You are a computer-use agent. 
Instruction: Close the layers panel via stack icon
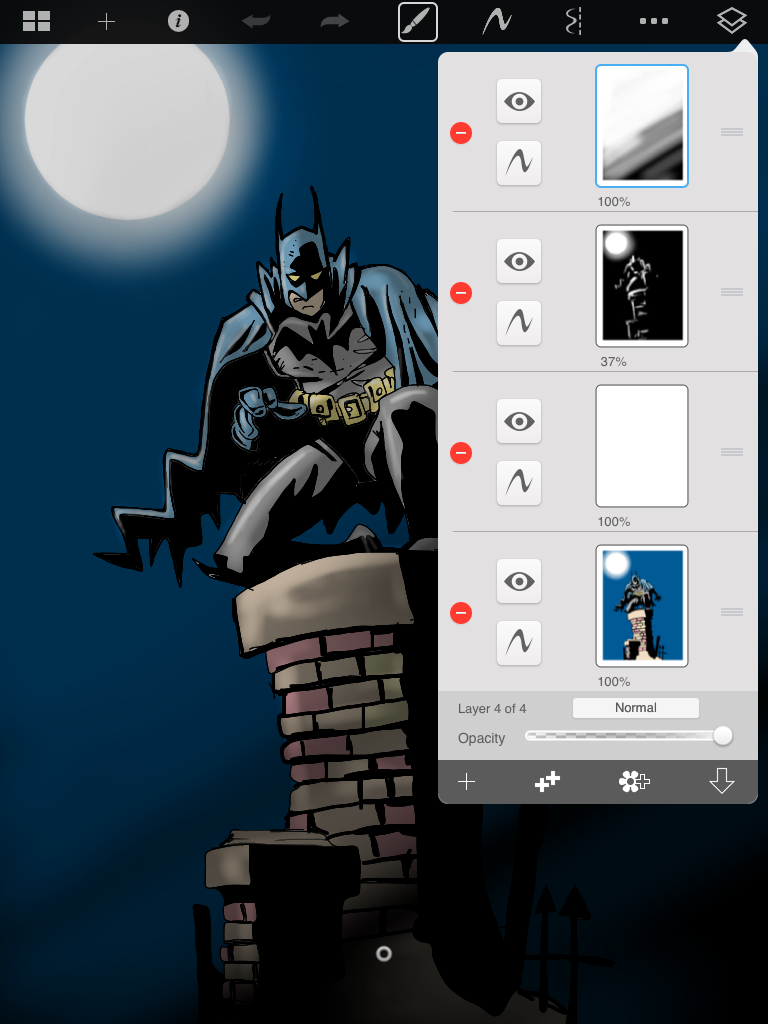pos(731,21)
